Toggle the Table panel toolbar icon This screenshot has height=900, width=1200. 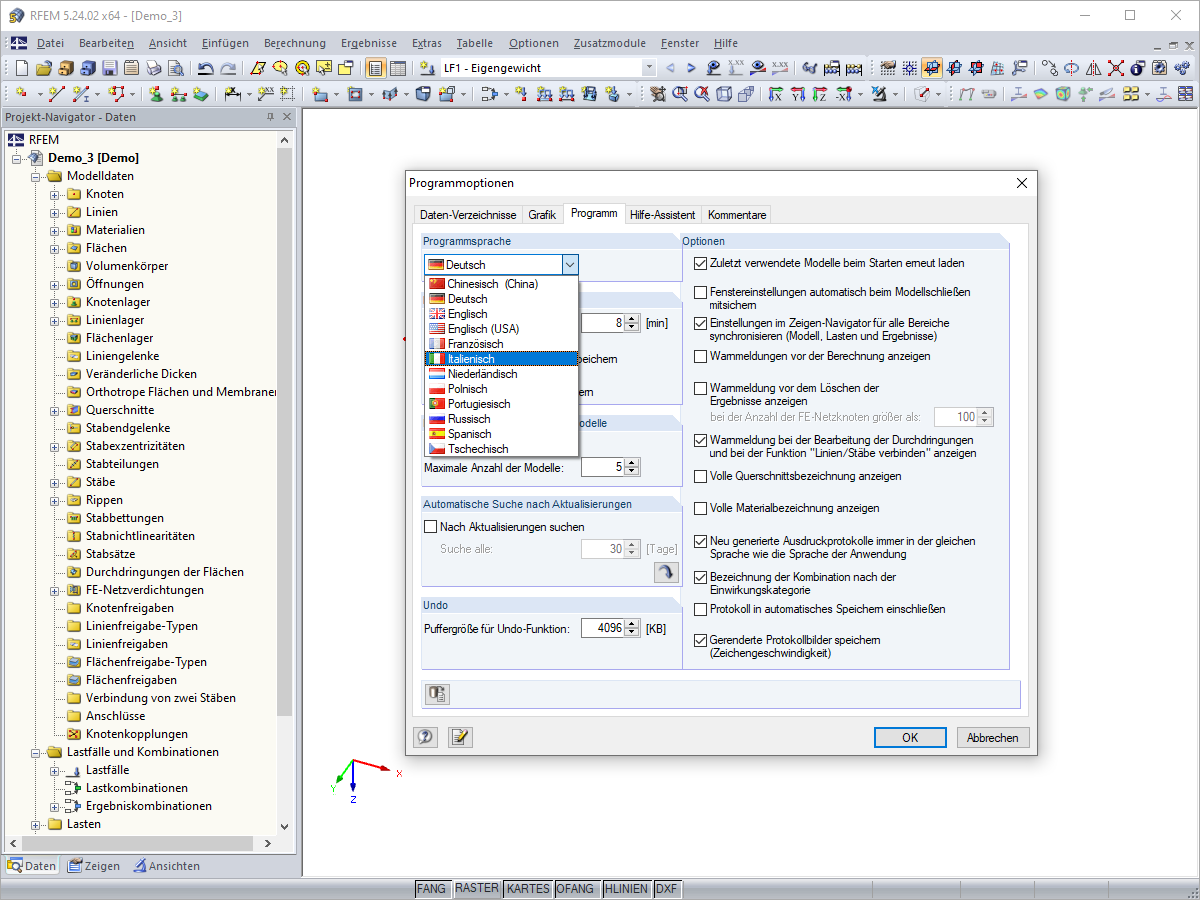[398, 68]
